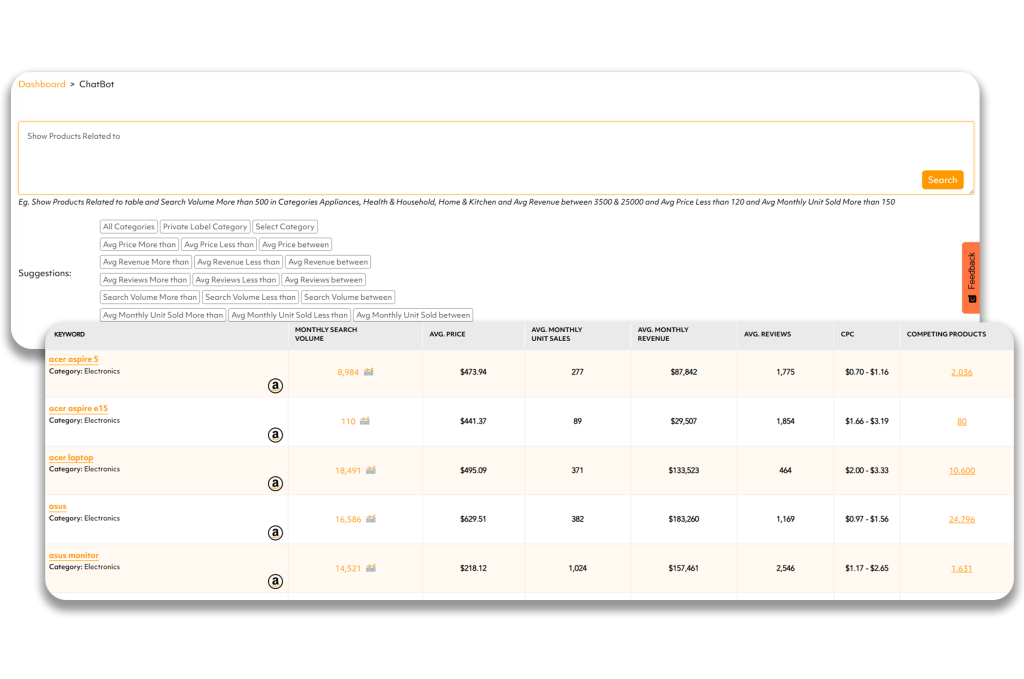1024x679 pixels.
Task: Add Avg Price between suggestion
Action: point(295,244)
